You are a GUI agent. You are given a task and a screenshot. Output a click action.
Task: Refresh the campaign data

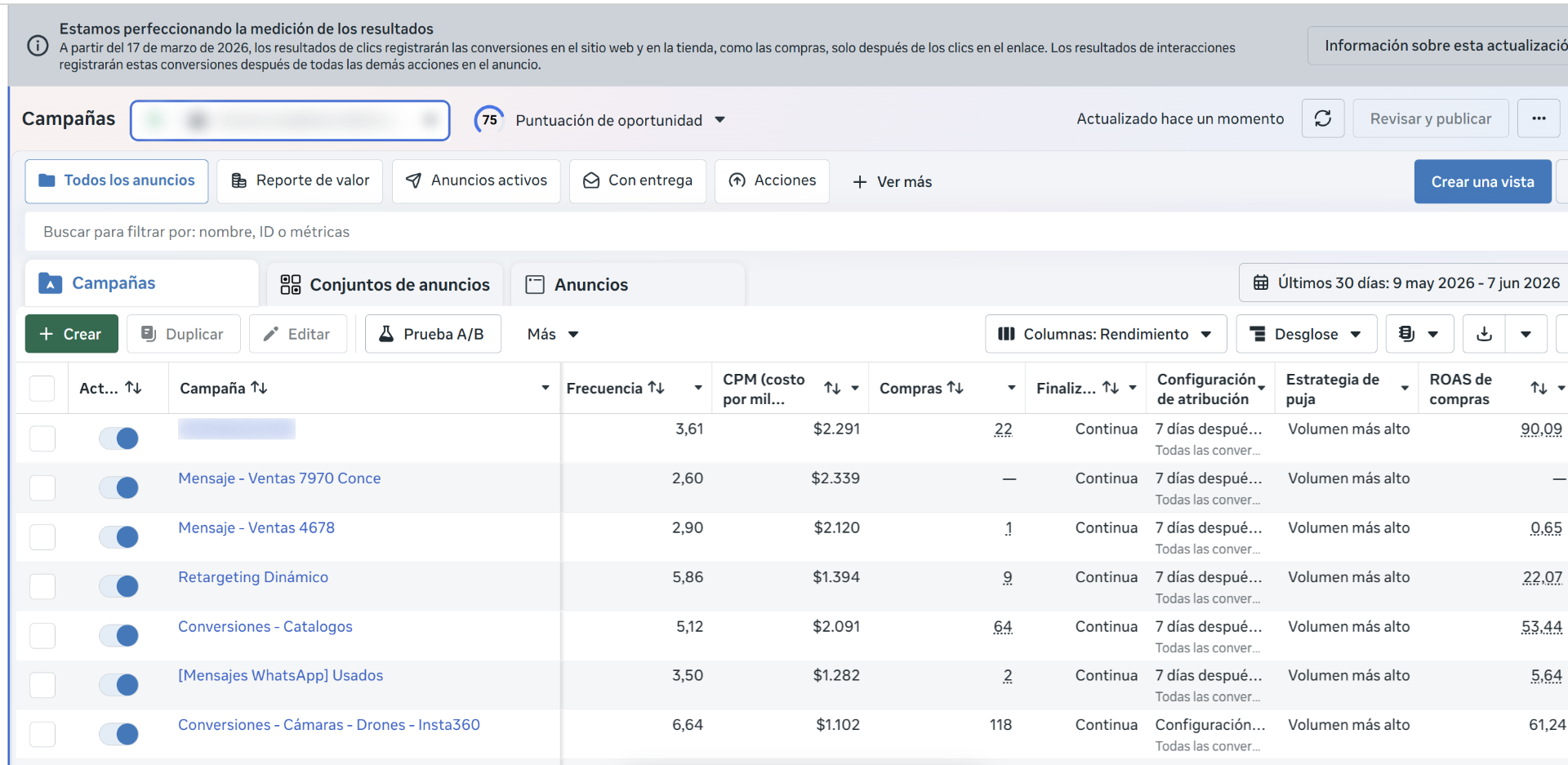[x=1323, y=119]
